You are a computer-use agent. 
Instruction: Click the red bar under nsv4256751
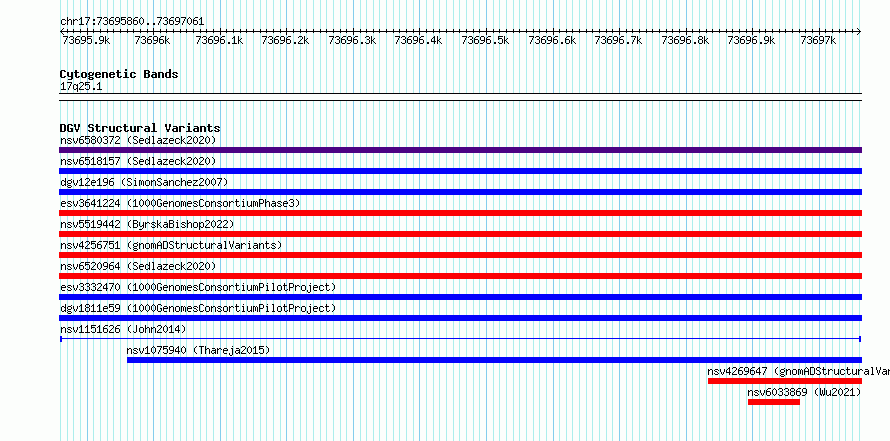point(460,255)
